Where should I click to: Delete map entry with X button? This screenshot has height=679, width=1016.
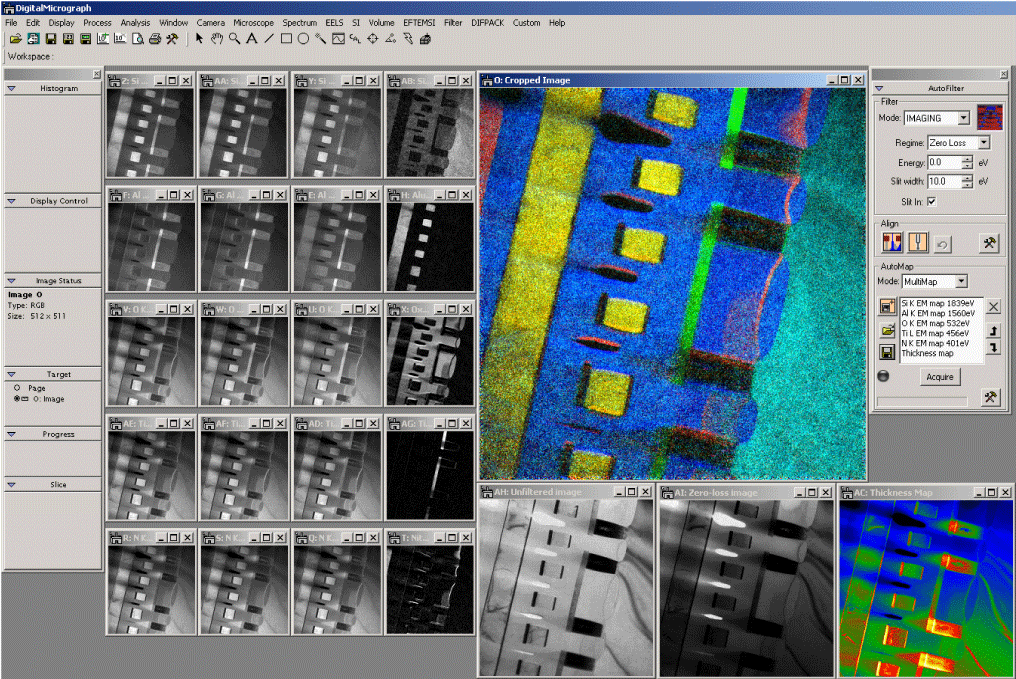tap(993, 307)
